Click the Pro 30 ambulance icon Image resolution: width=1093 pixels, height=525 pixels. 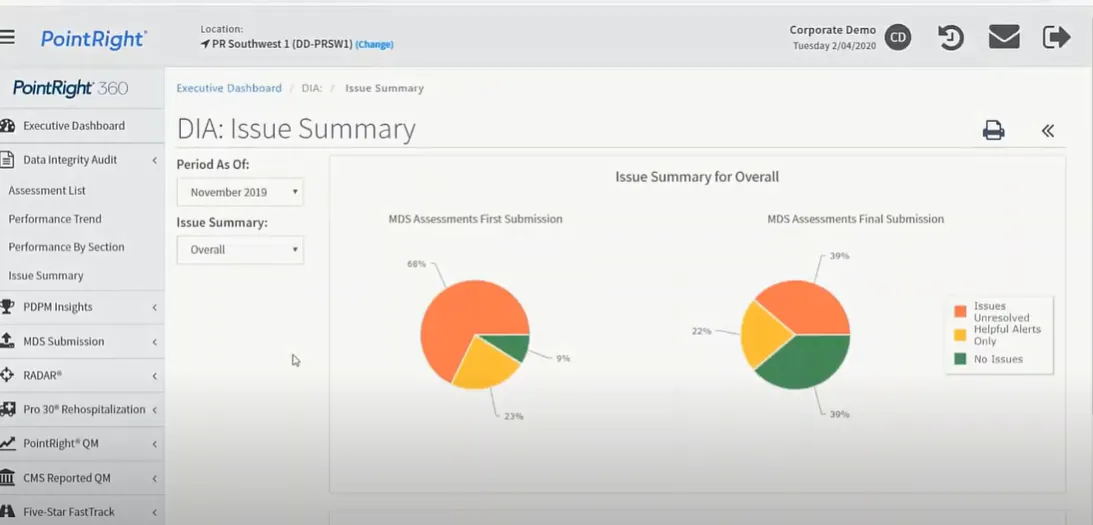coord(8,409)
